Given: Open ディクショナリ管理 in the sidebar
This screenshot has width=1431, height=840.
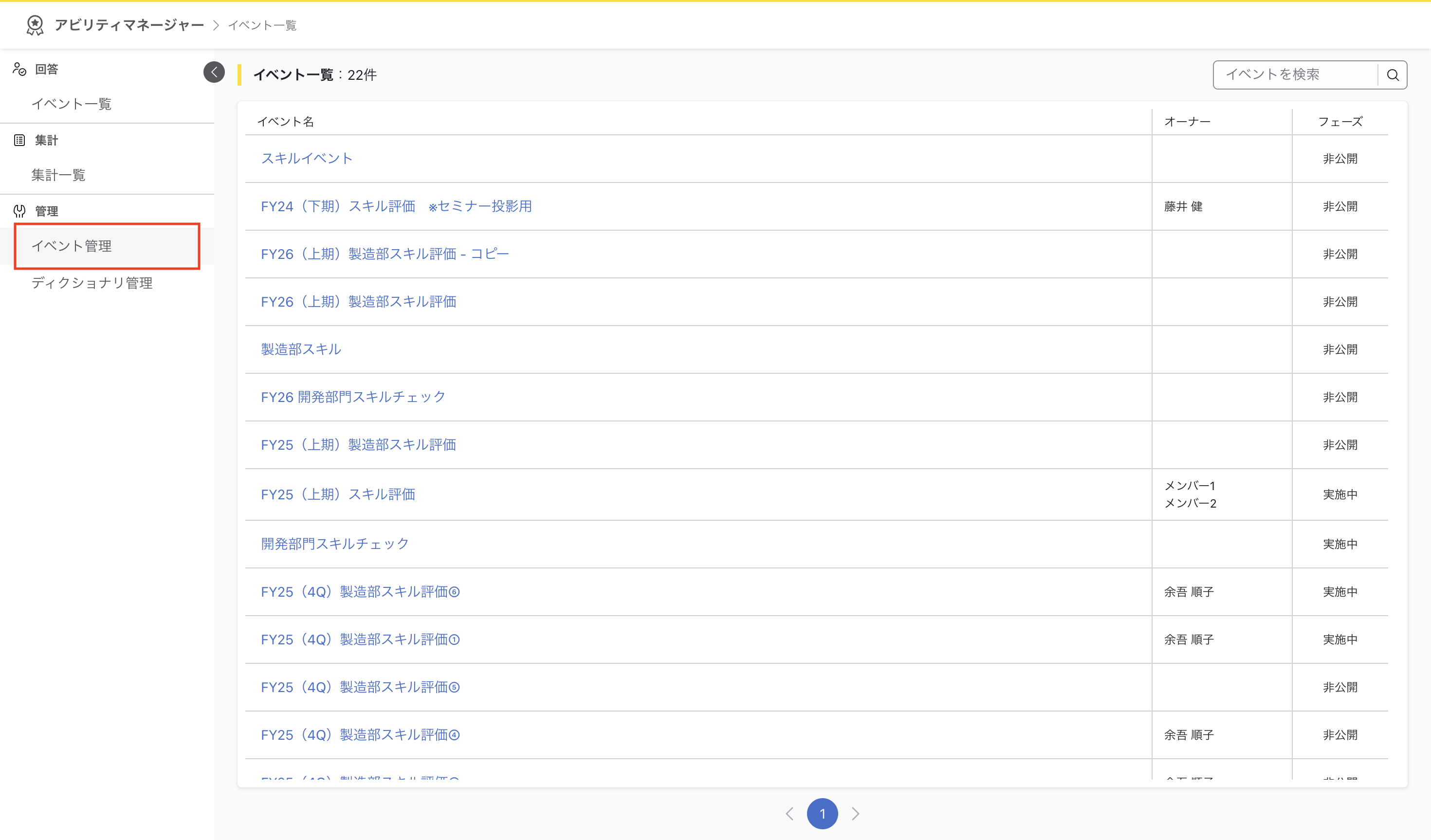Looking at the screenshot, I should pos(92,282).
